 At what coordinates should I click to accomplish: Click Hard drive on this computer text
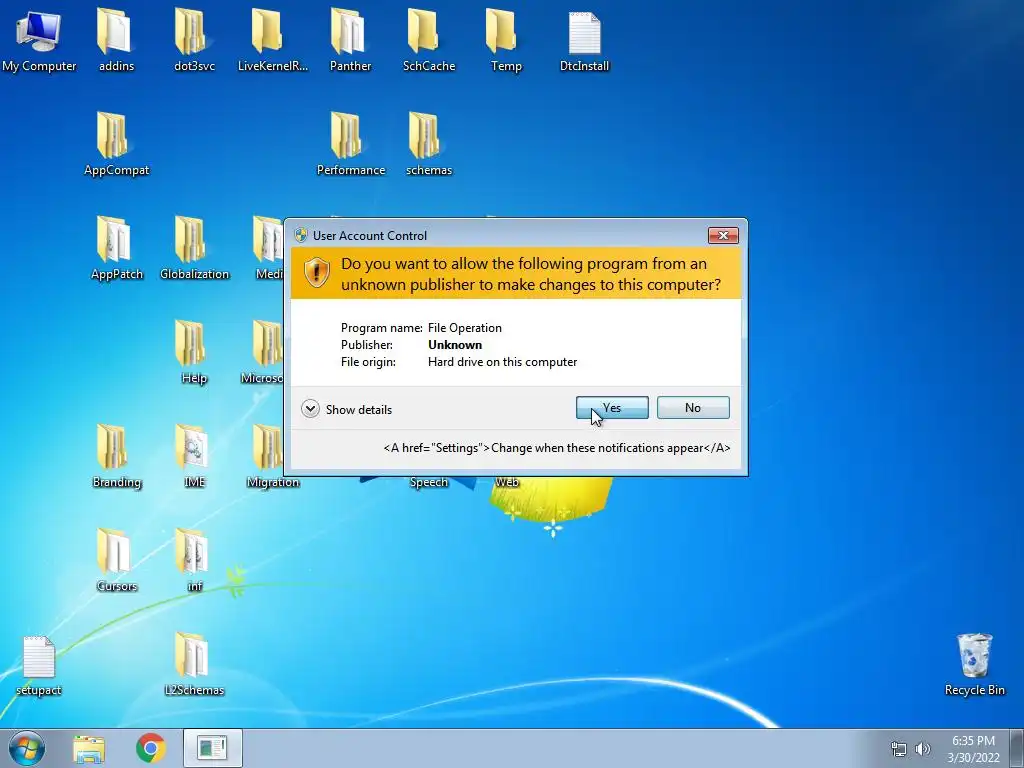click(502, 362)
